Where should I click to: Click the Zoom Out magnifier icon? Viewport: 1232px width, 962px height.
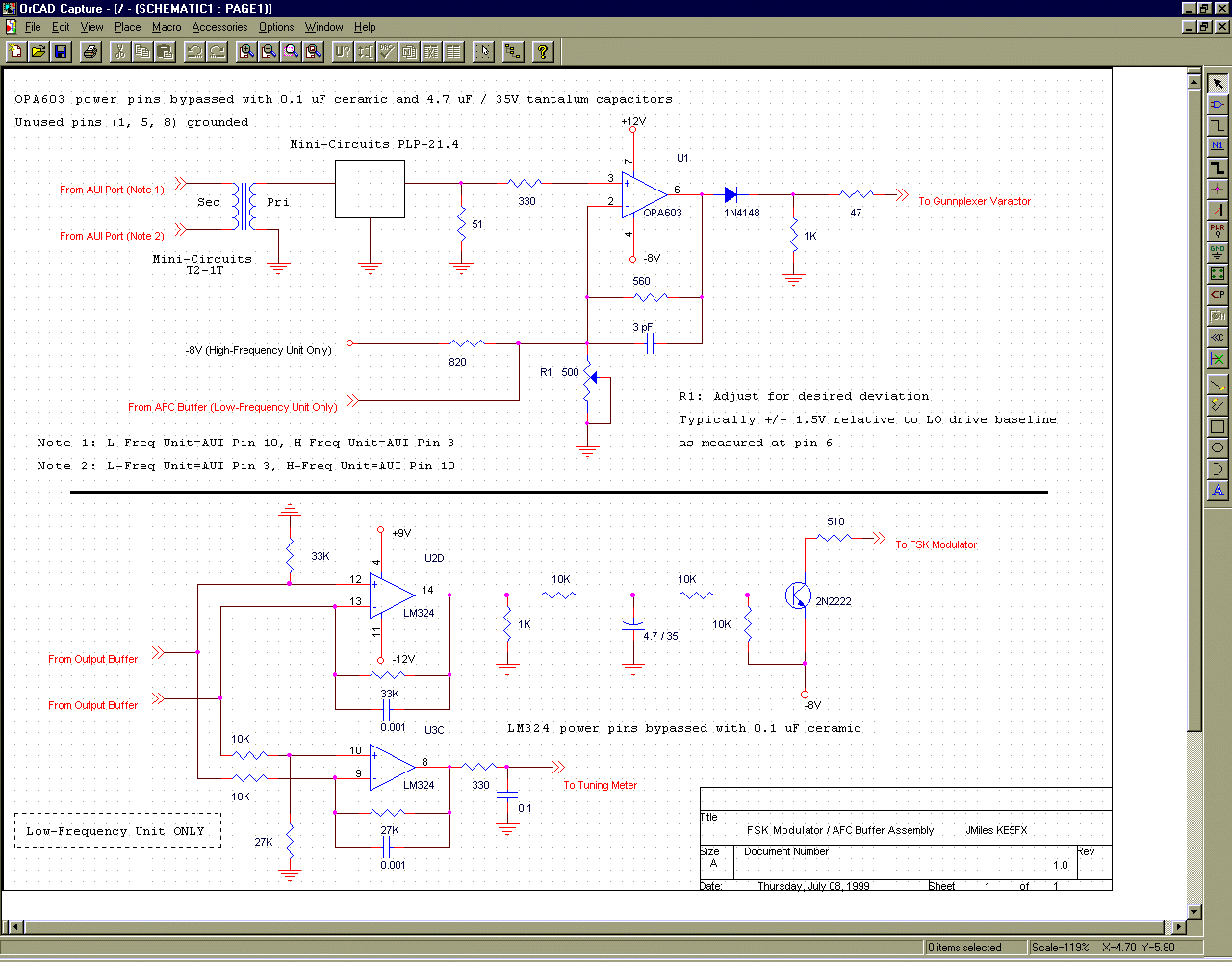click(269, 51)
